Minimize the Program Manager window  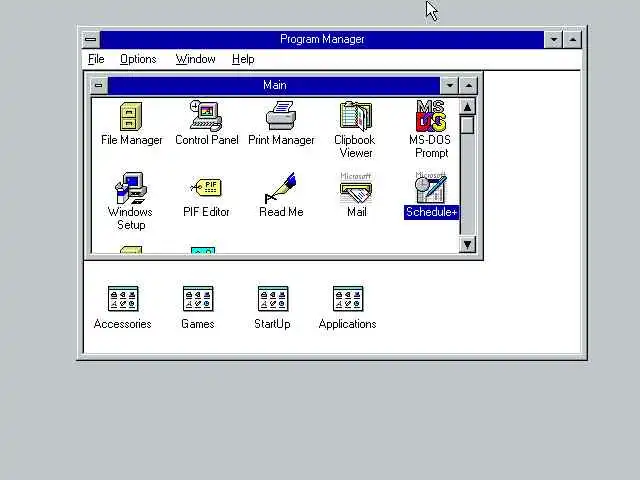[553, 40]
